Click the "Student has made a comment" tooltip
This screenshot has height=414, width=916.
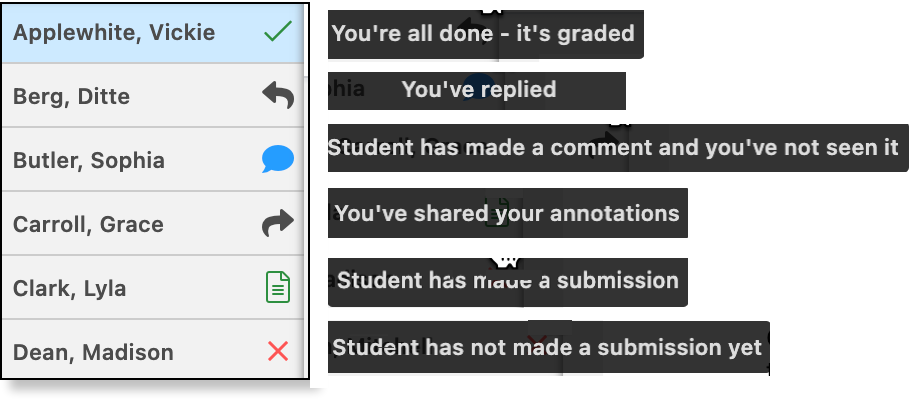618,148
